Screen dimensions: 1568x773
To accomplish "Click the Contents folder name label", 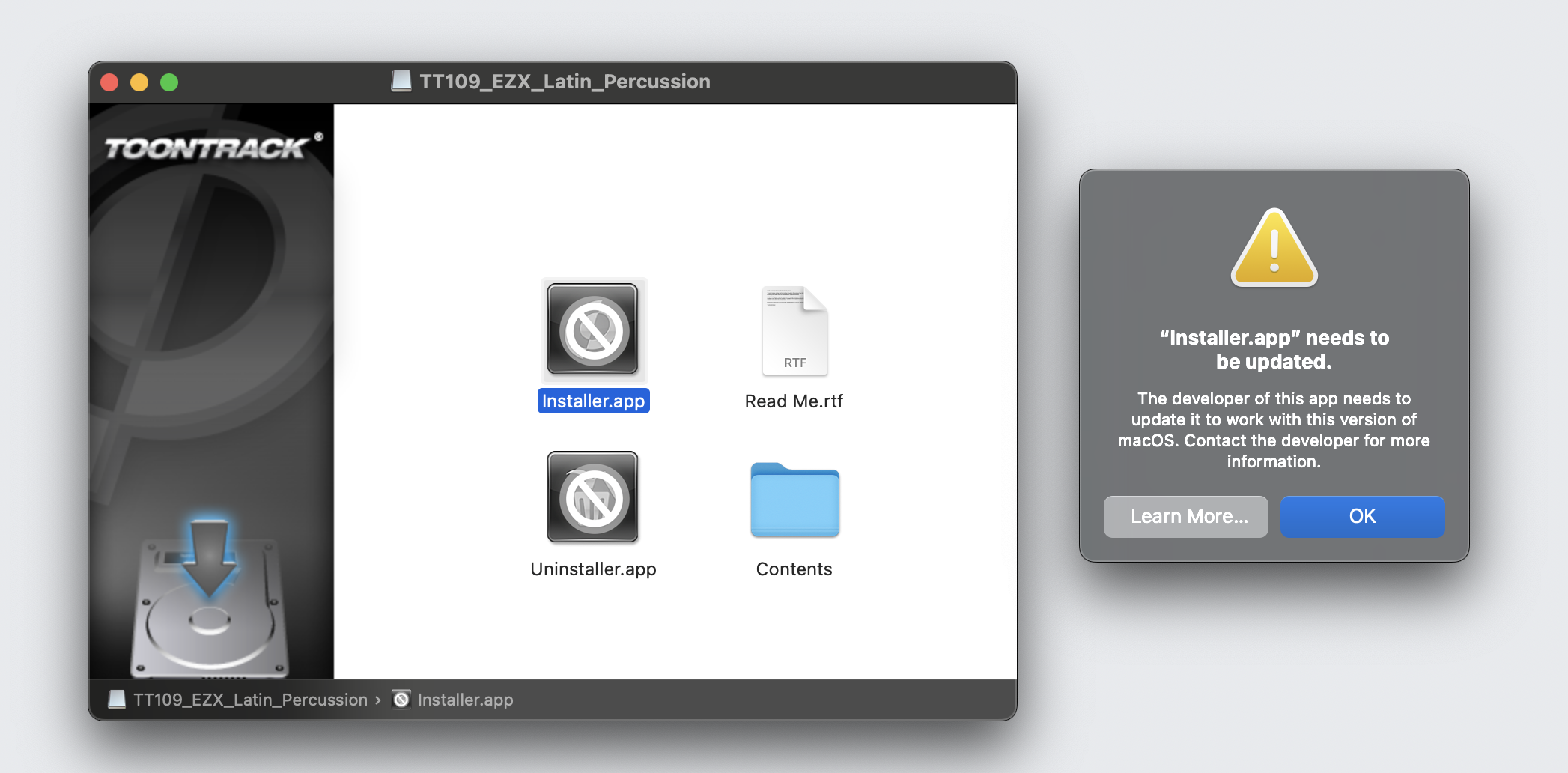I will [x=794, y=569].
